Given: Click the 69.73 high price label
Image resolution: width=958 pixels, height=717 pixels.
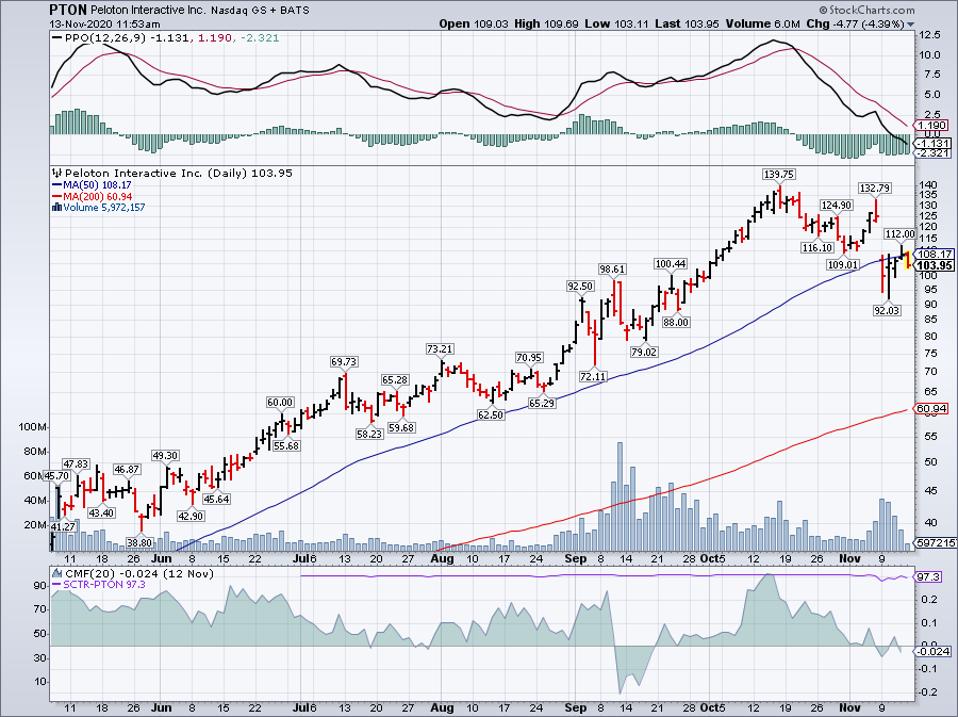Looking at the screenshot, I should coord(344,362).
